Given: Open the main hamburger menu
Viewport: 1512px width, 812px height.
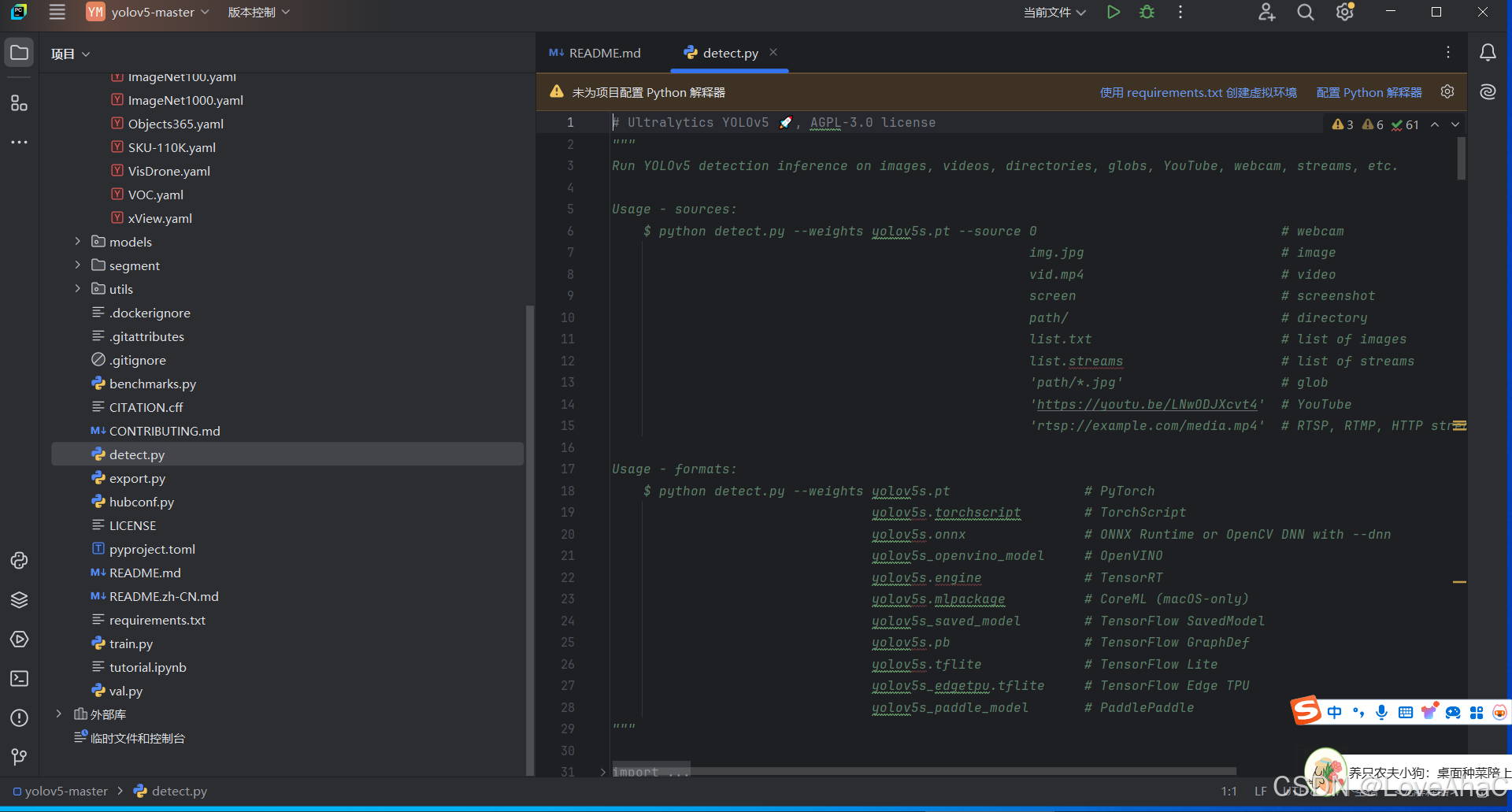Looking at the screenshot, I should (x=57, y=12).
